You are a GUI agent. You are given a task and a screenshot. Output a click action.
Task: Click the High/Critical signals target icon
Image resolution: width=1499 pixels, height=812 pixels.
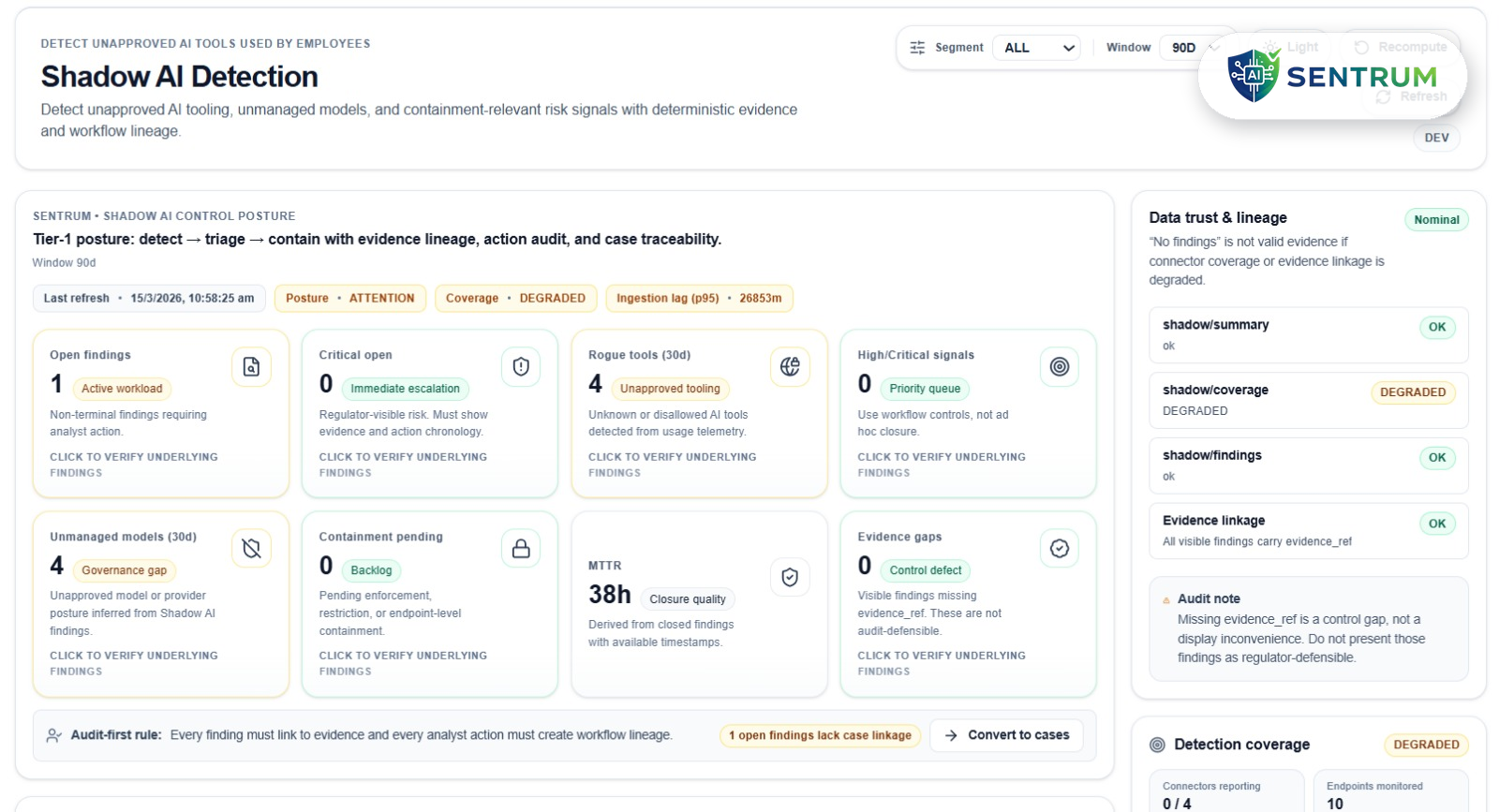[1059, 367]
